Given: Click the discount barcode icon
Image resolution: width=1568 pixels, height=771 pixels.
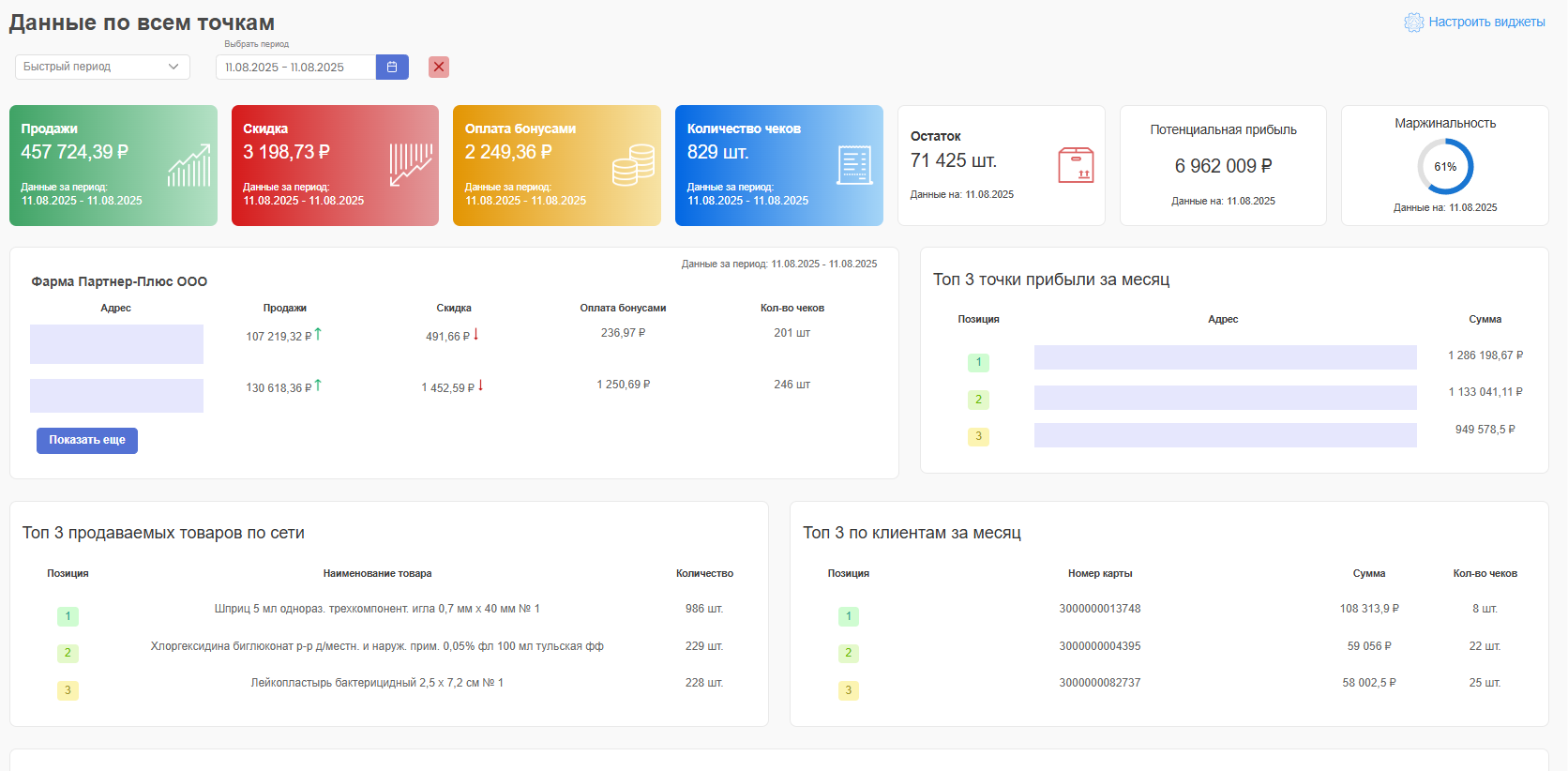Looking at the screenshot, I should [x=411, y=165].
